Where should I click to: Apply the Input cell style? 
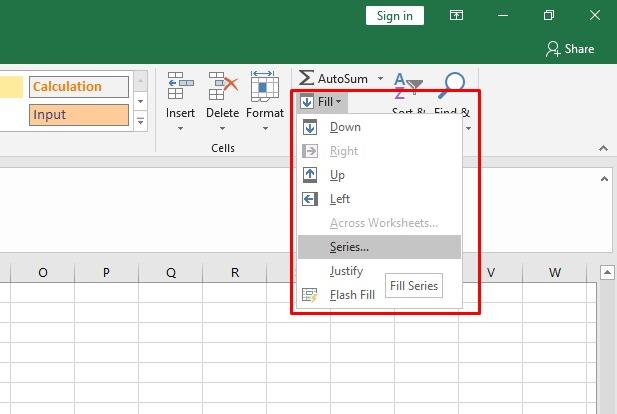(79, 115)
